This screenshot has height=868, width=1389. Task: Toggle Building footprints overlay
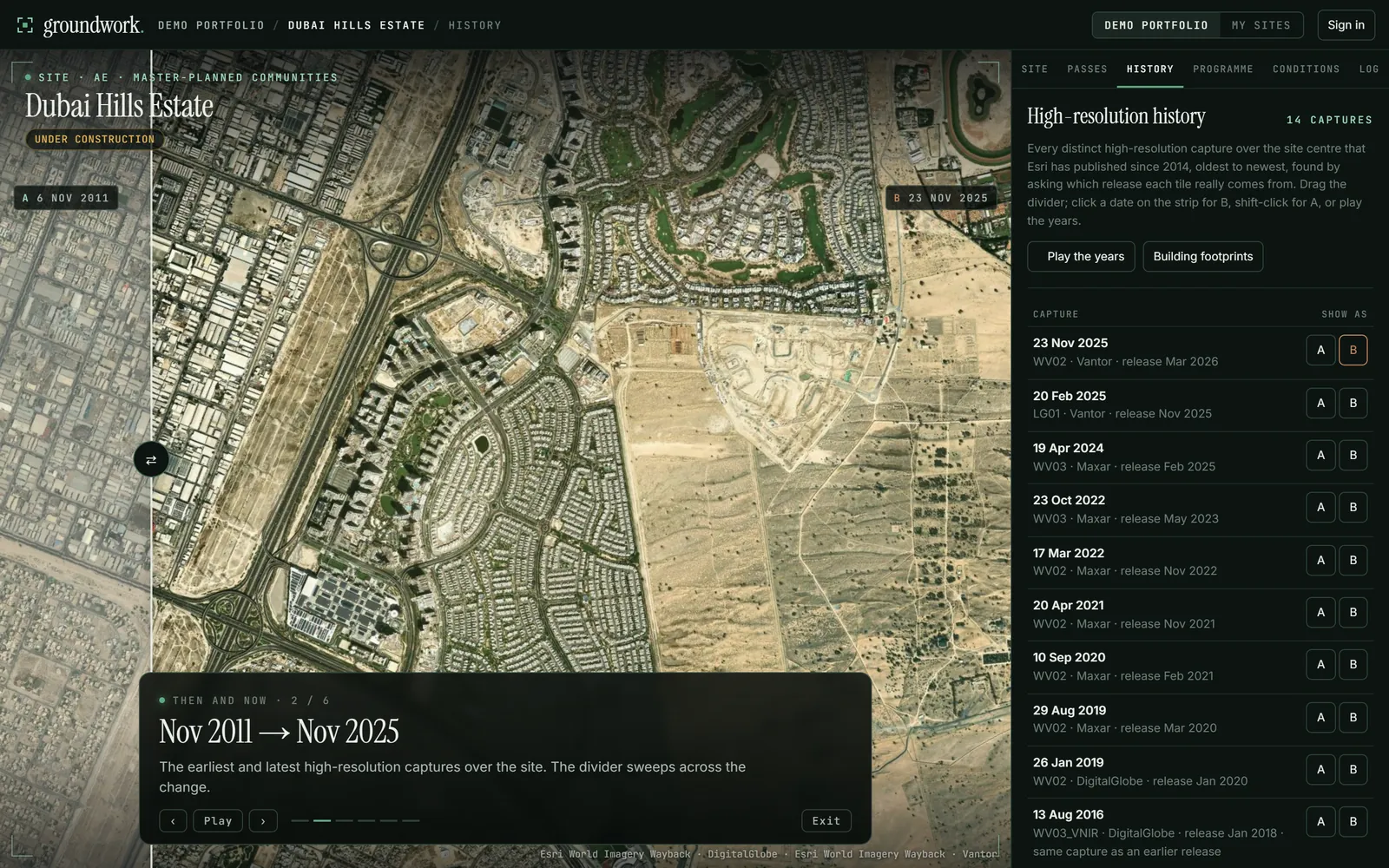(1202, 256)
